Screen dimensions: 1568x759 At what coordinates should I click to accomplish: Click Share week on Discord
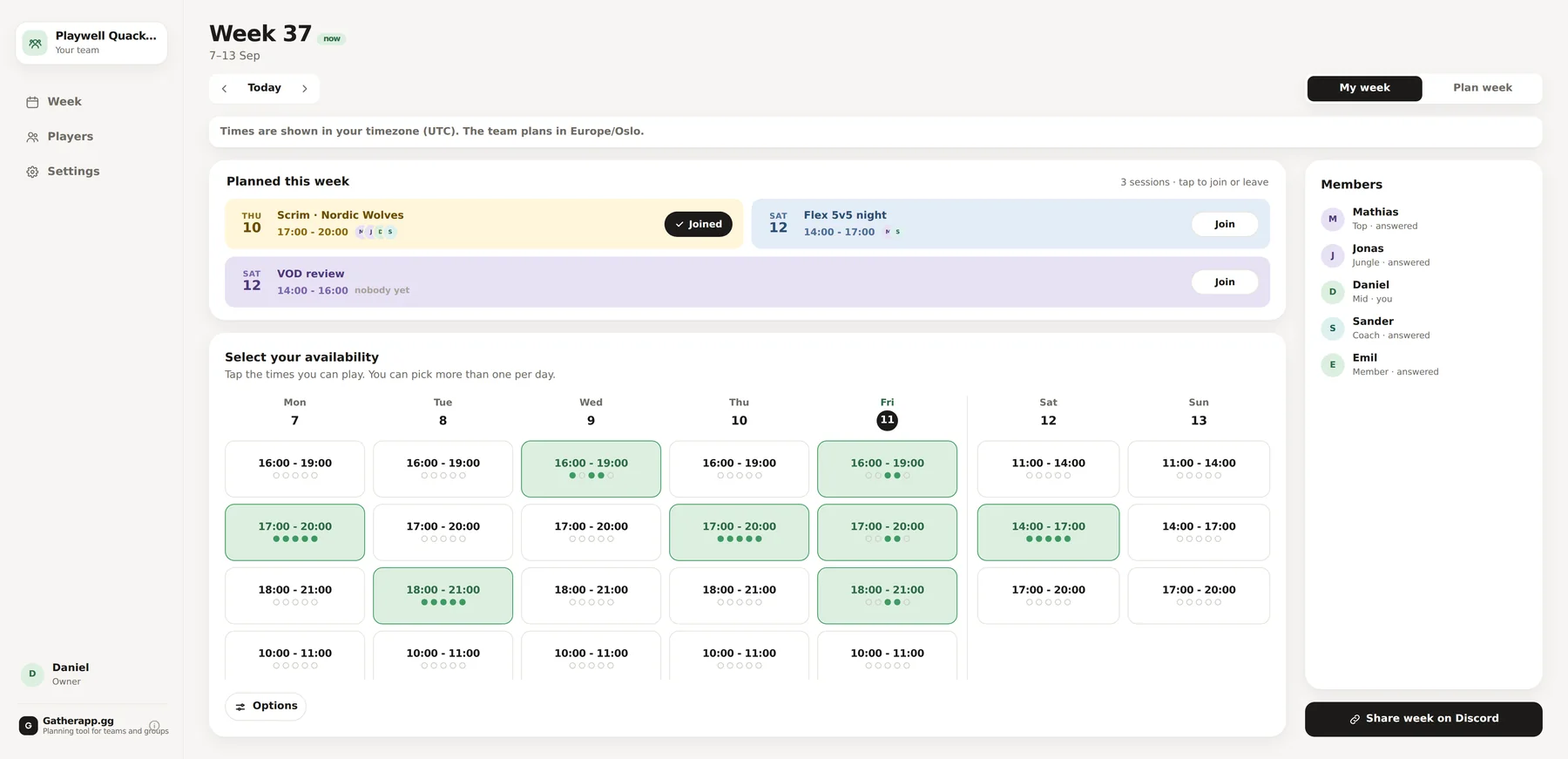pos(1423,719)
